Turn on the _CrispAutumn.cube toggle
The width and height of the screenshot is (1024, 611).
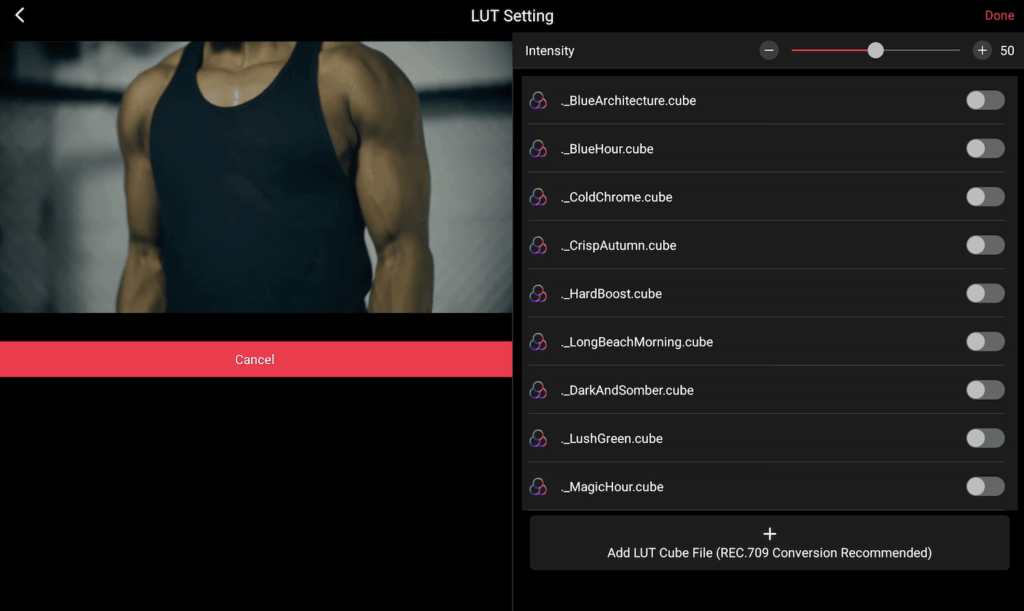pyautogui.click(x=984, y=246)
